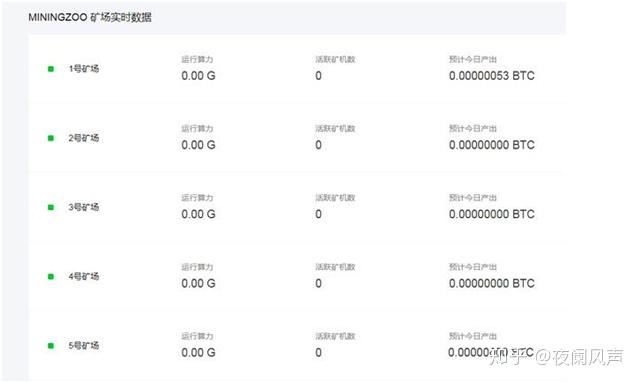Screen dimensions: 640x383
Task: Click 2号矿场 estimated output 0.00000000 BTC
Action: (x=491, y=145)
